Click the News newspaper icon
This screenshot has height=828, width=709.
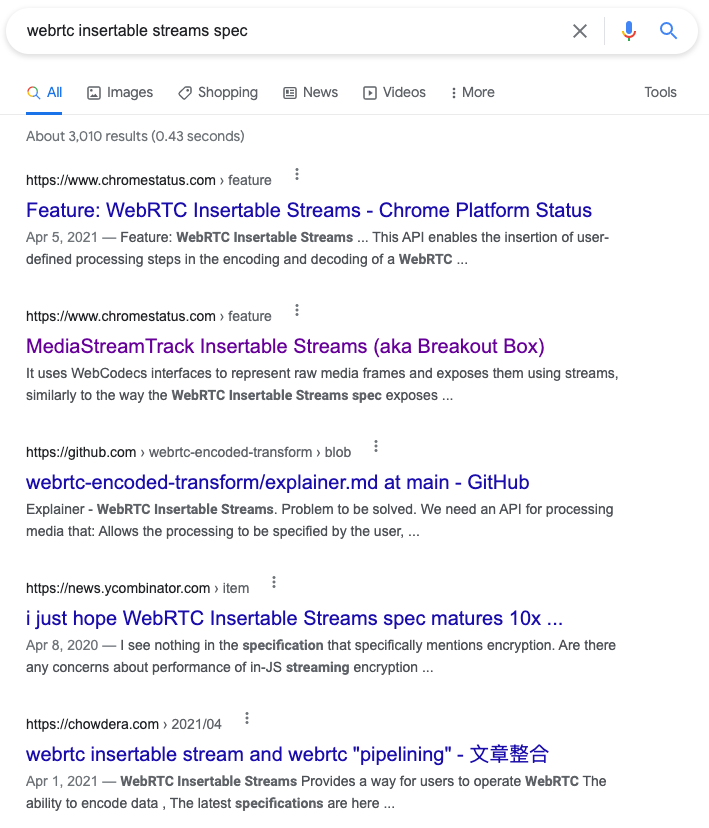point(290,93)
